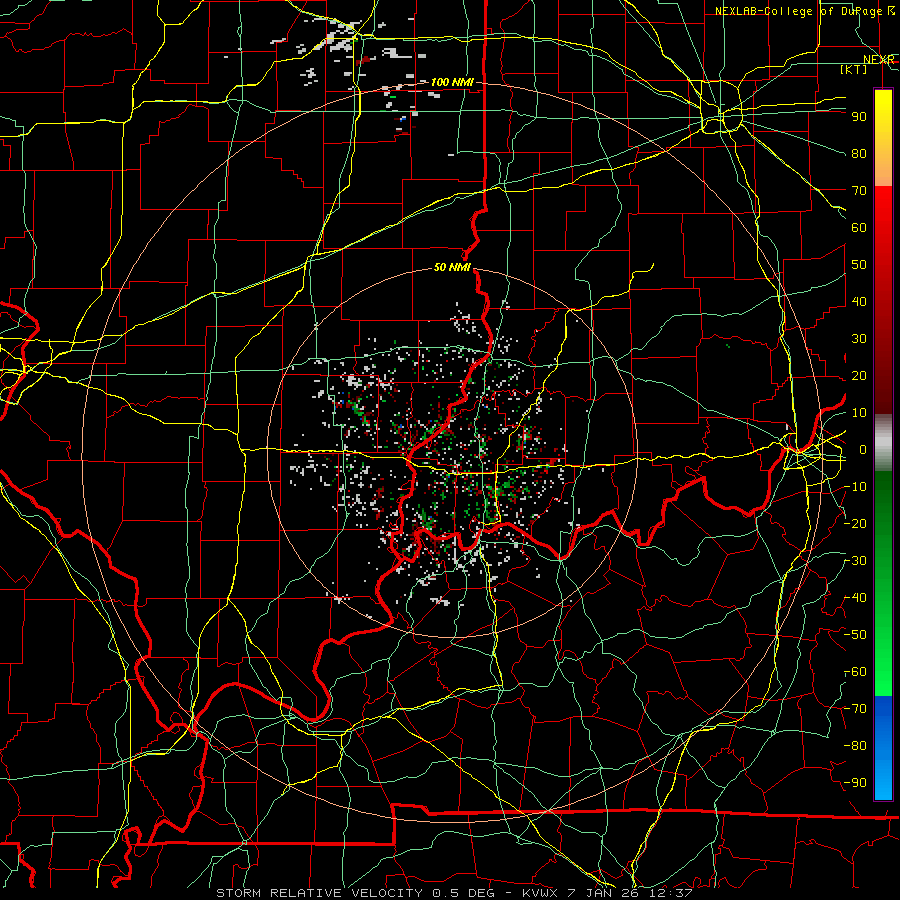This screenshot has width=900, height=900.
Task: Click the -70 scale label
Action: (855, 708)
